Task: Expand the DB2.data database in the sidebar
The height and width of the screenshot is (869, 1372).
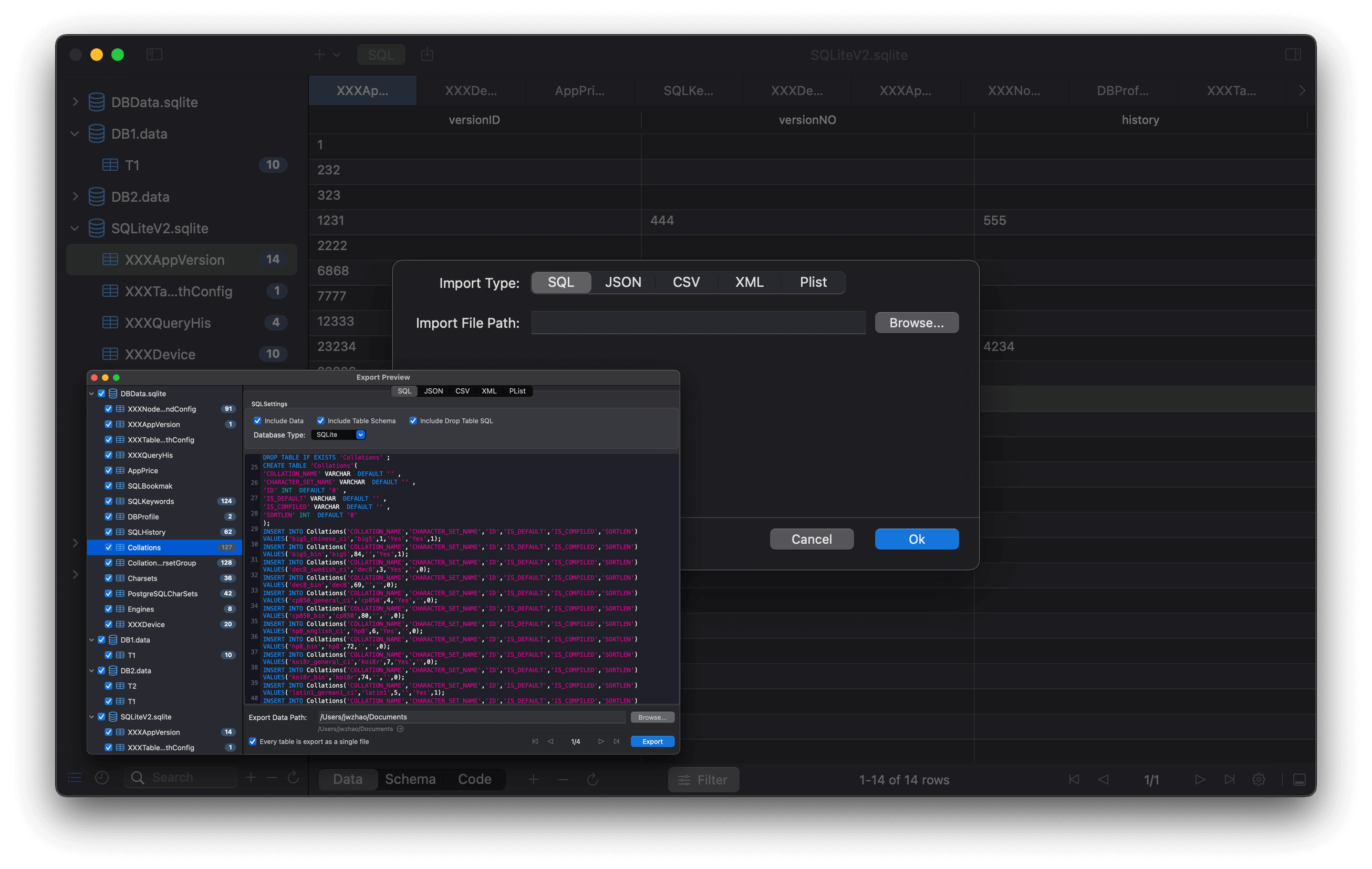Action: [75, 196]
